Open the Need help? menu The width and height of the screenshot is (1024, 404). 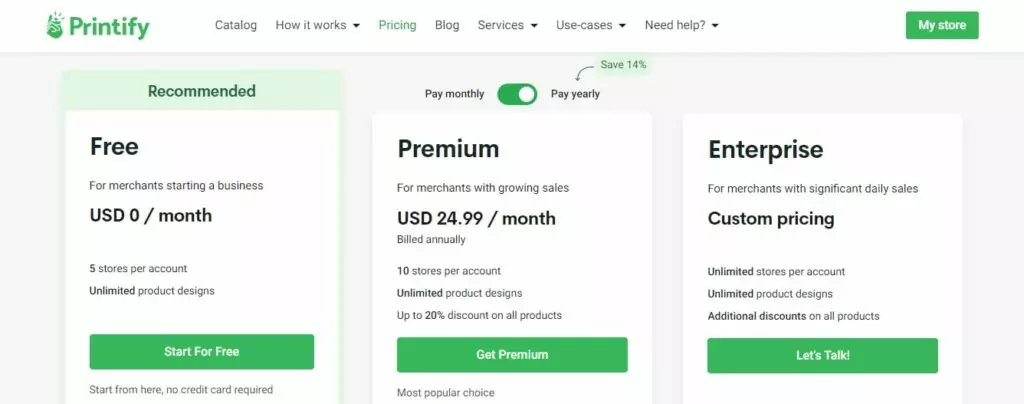pyautogui.click(x=681, y=25)
